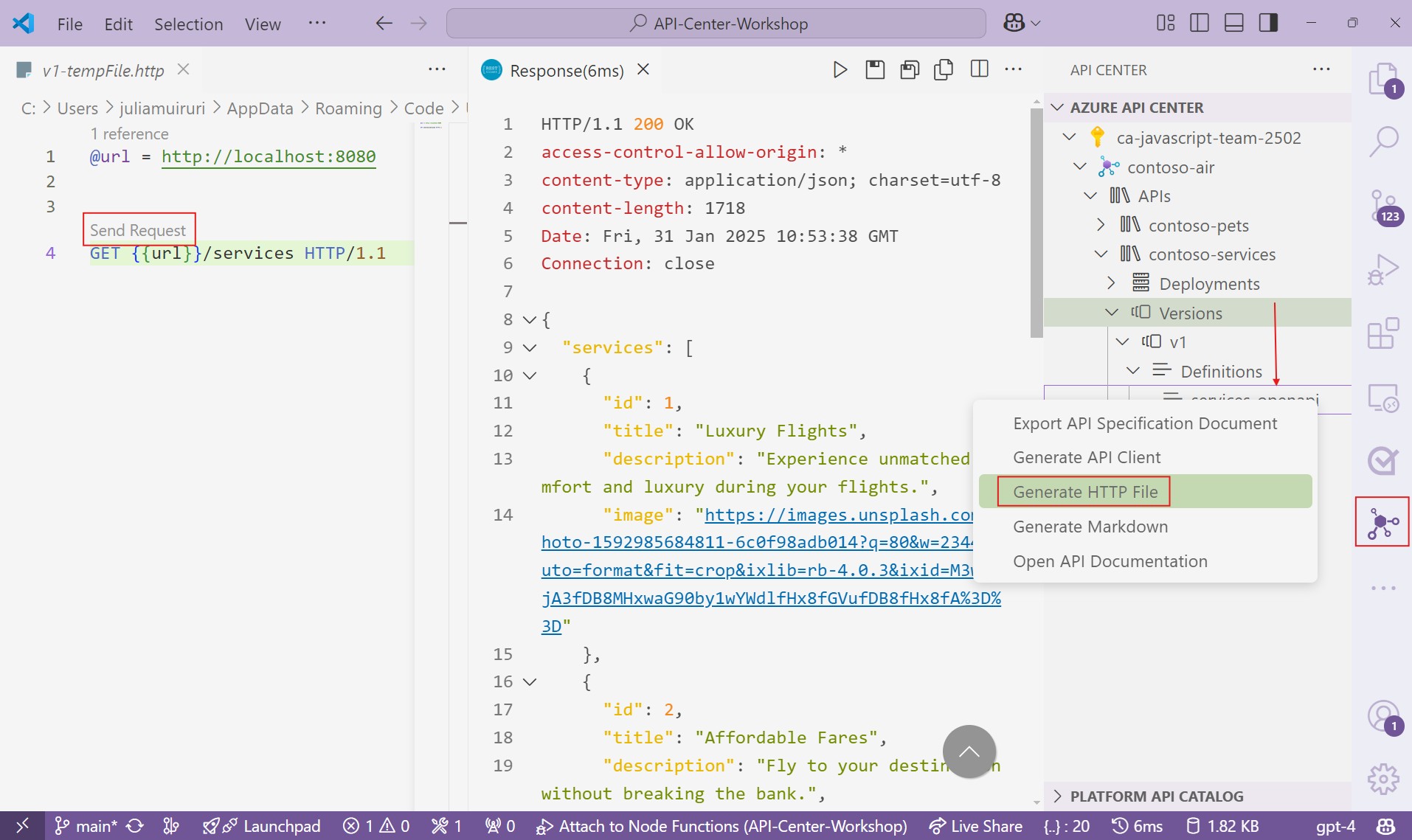Open the Run and Debug view
Viewport: 1412px width, 840px height.
coord(1382,270)
